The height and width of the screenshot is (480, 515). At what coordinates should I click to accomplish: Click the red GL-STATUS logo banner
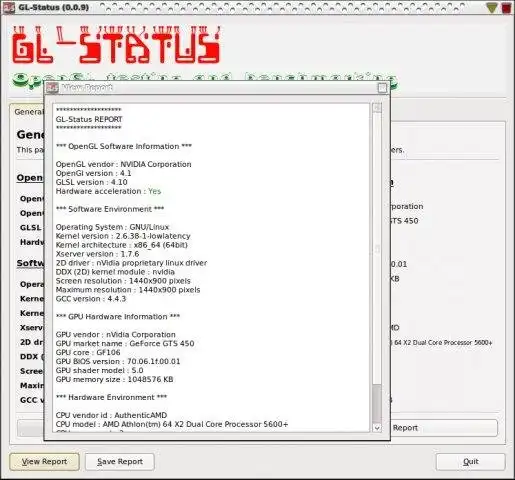pos(116,45)
